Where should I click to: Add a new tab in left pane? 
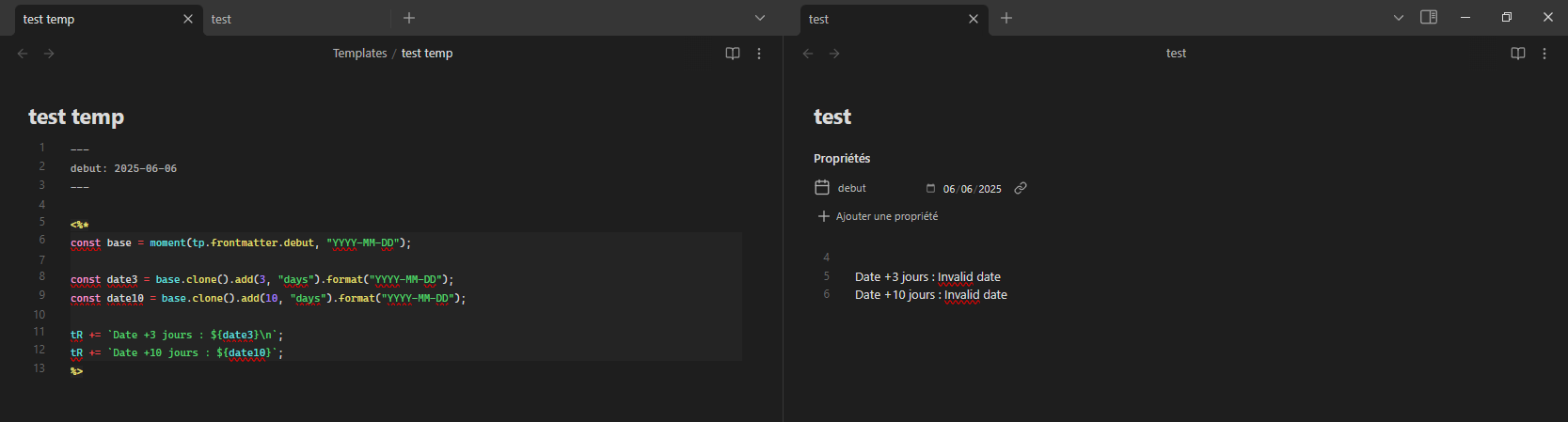point(409,18)
